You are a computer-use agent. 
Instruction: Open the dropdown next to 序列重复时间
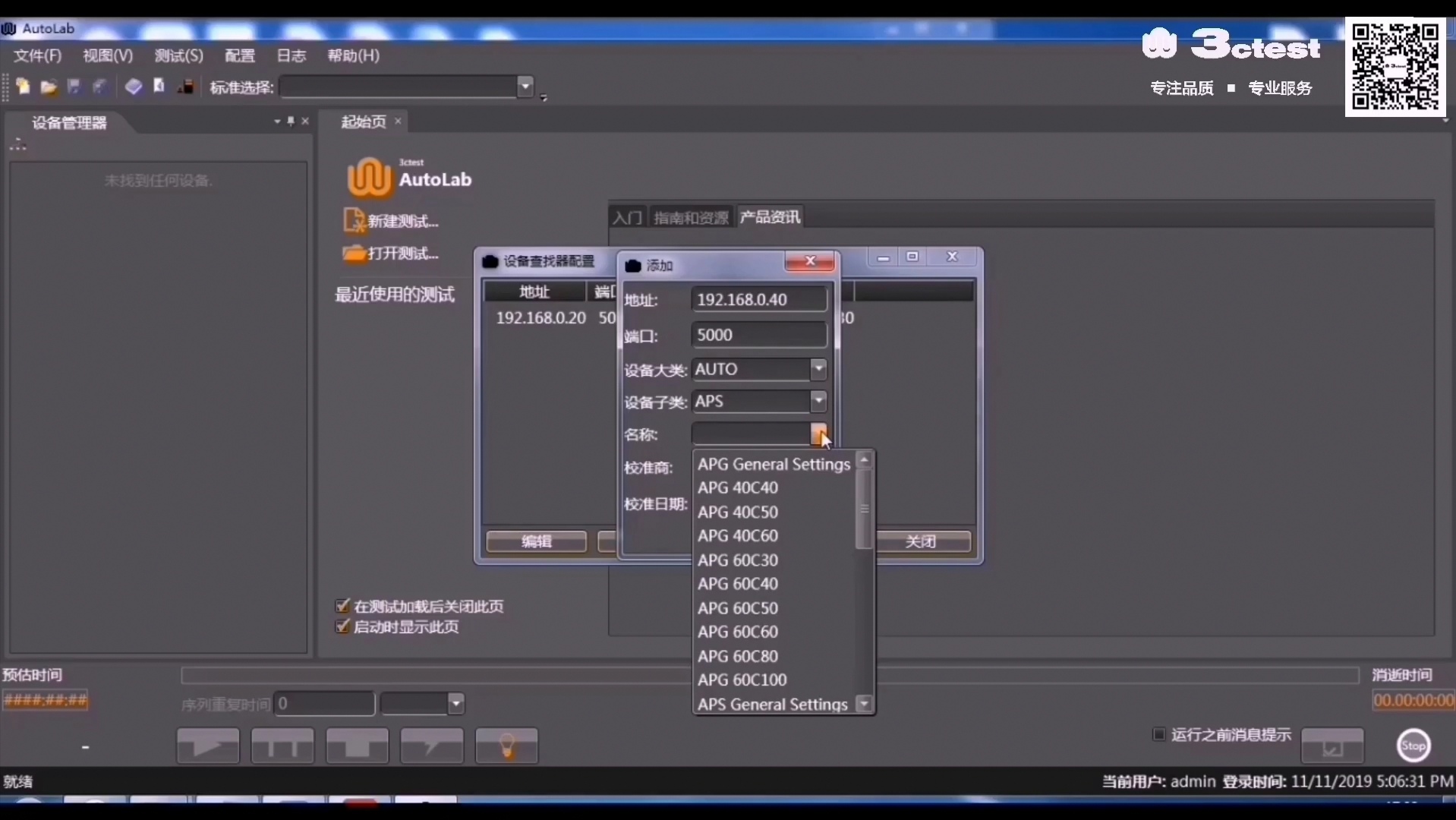point(455,704)
